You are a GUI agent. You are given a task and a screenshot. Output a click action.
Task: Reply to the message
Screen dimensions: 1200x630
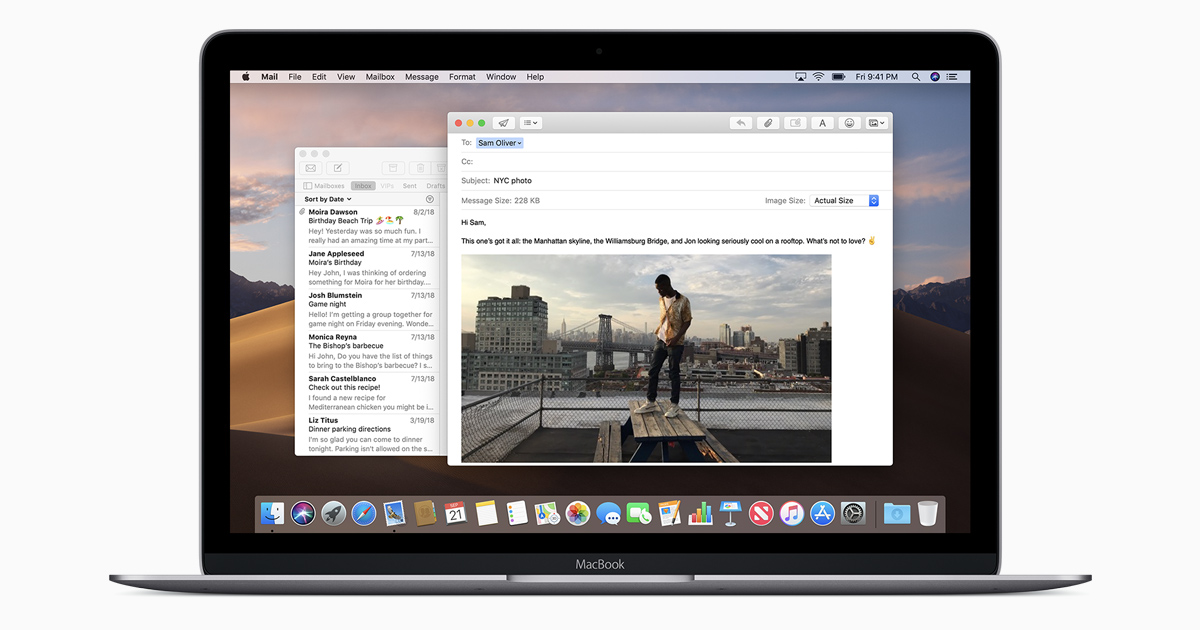click(740, 123)
